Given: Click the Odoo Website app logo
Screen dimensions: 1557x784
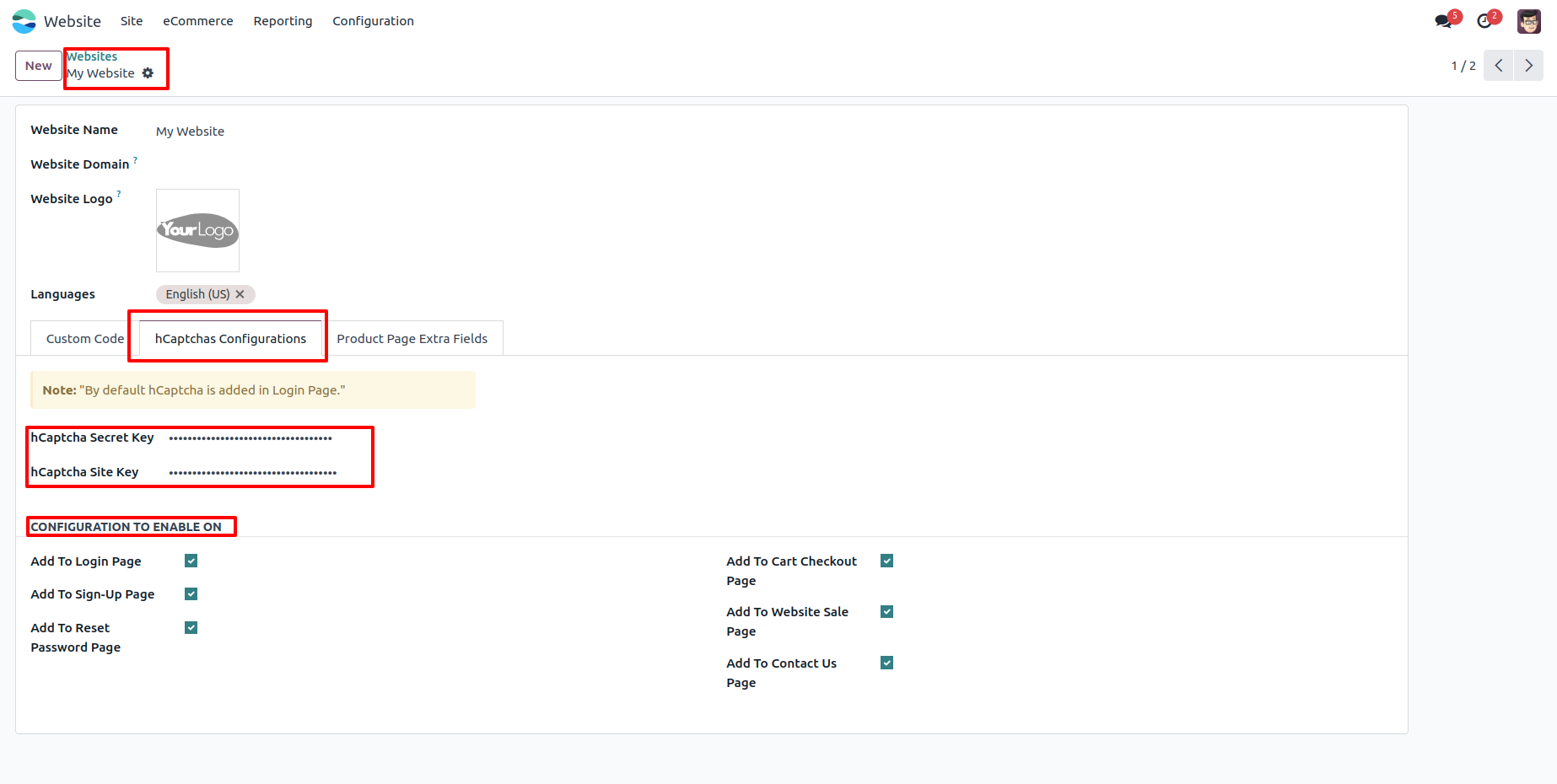Looking at the screenshot, I should point(24,21).
